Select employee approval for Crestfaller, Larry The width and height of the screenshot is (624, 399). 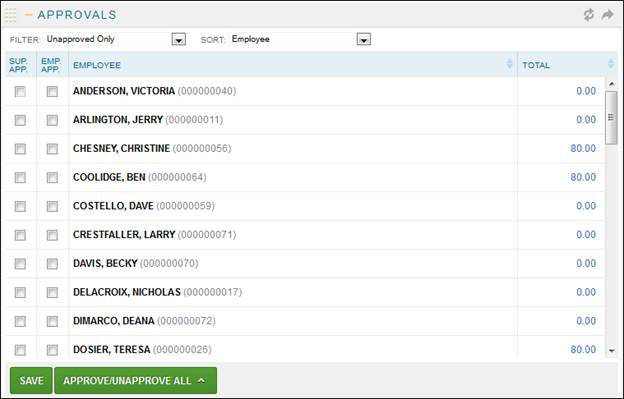(52, 235)
